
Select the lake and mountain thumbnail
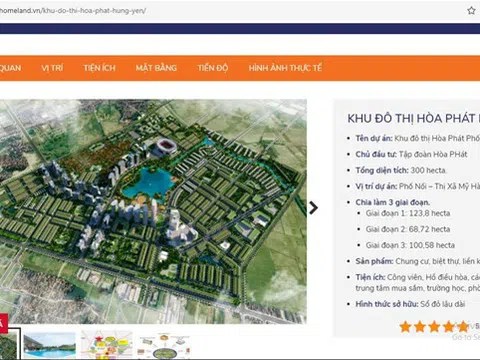[50, 345]
